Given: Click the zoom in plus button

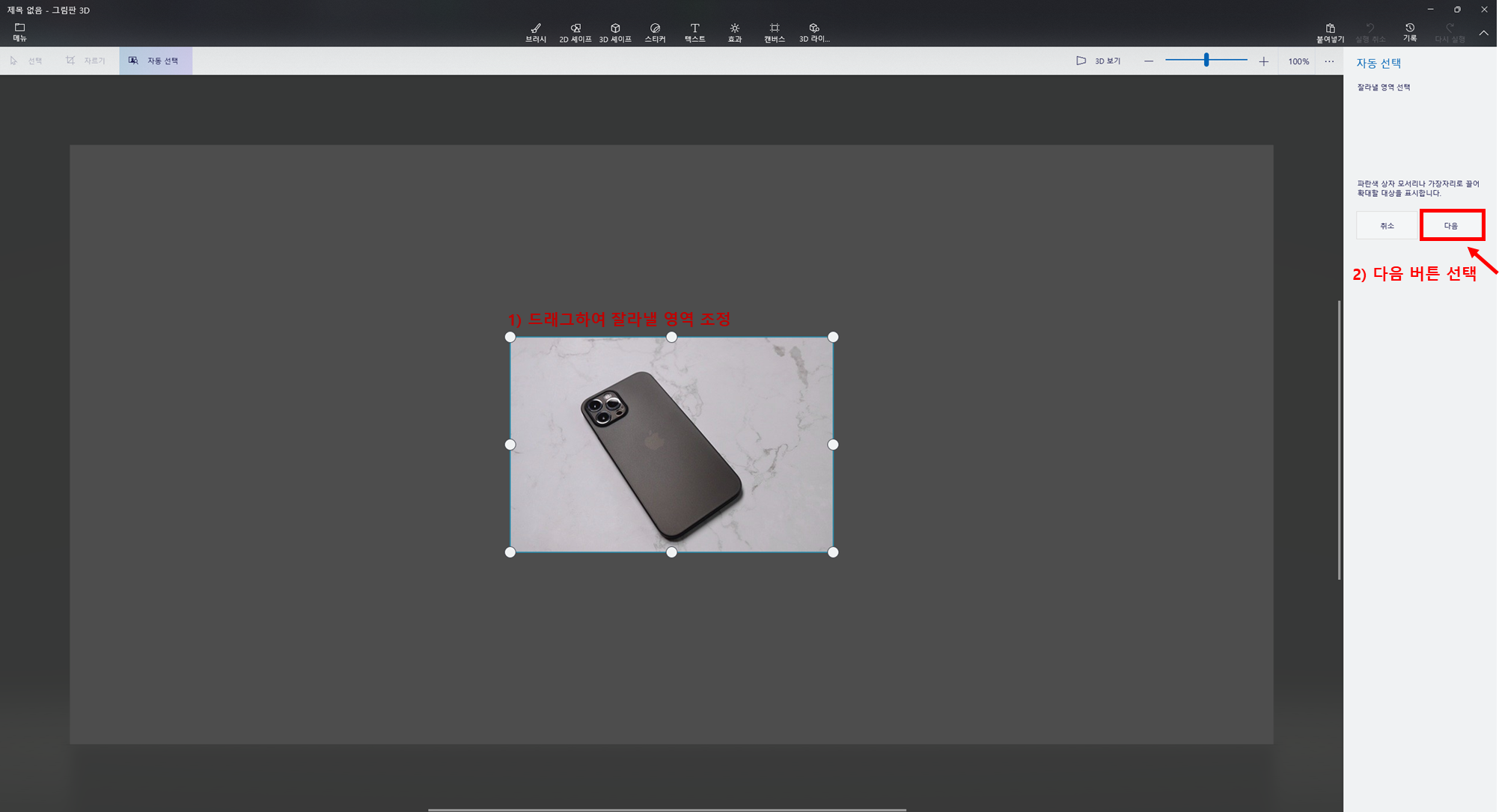Looking at the screenshot, I should pos(1263,61).
